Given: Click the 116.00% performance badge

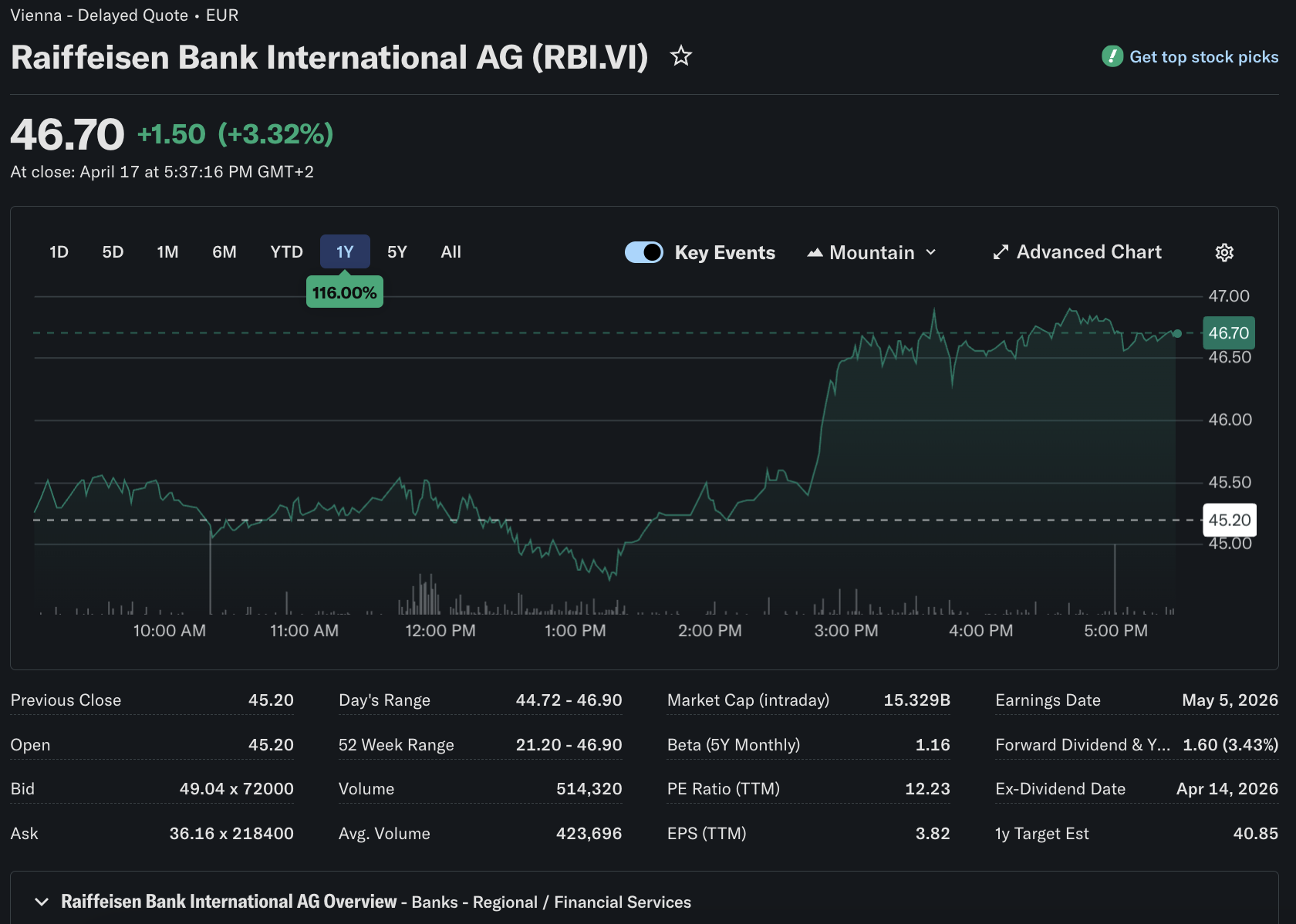Looking at the screenshot, I should click(345, 292).
